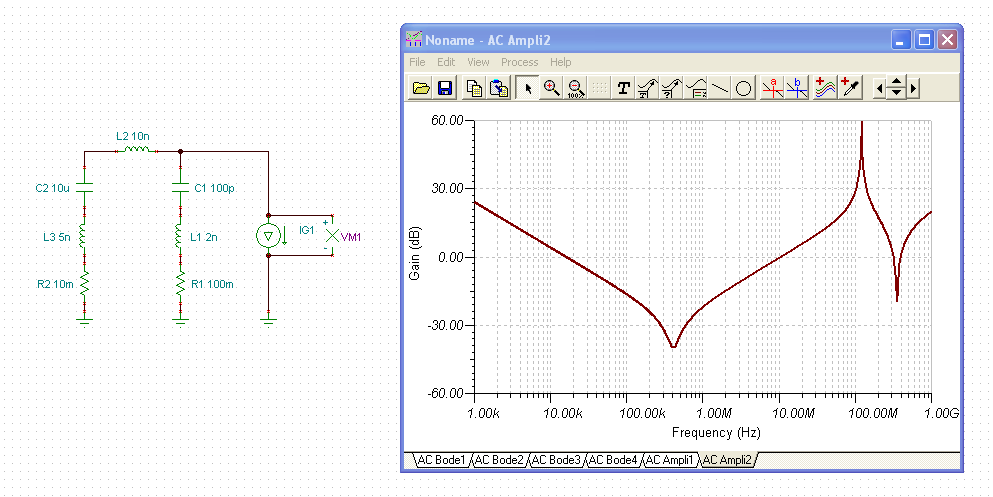Select the L3 5n inductor in schematic
The image size is (993, 497).
(84, 237)
